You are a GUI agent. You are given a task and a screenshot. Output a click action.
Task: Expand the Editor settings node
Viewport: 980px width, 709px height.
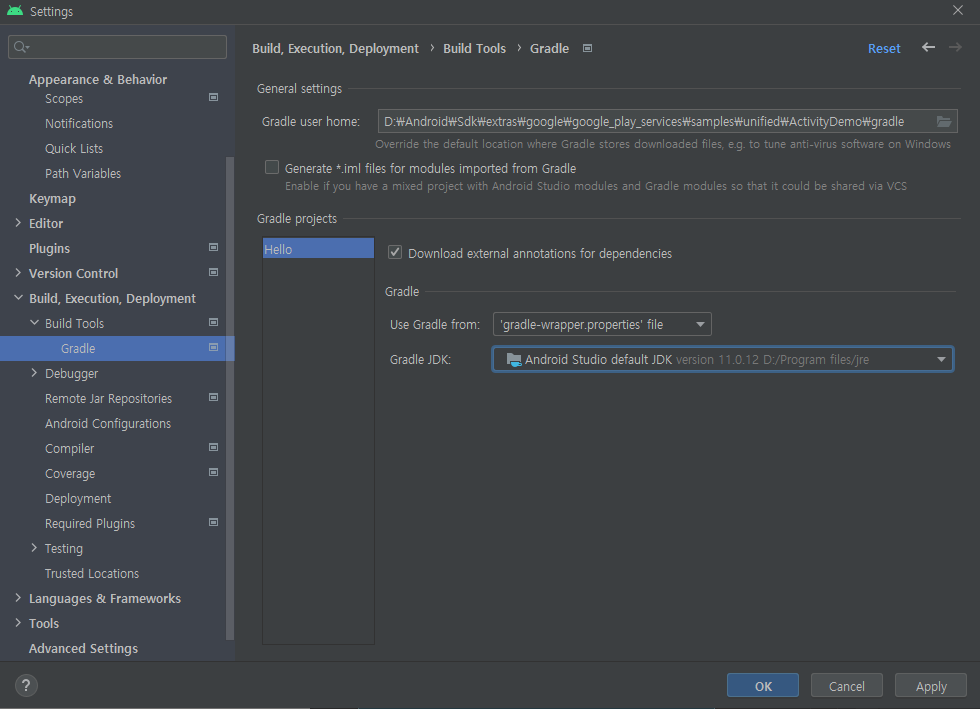(18, 223)
